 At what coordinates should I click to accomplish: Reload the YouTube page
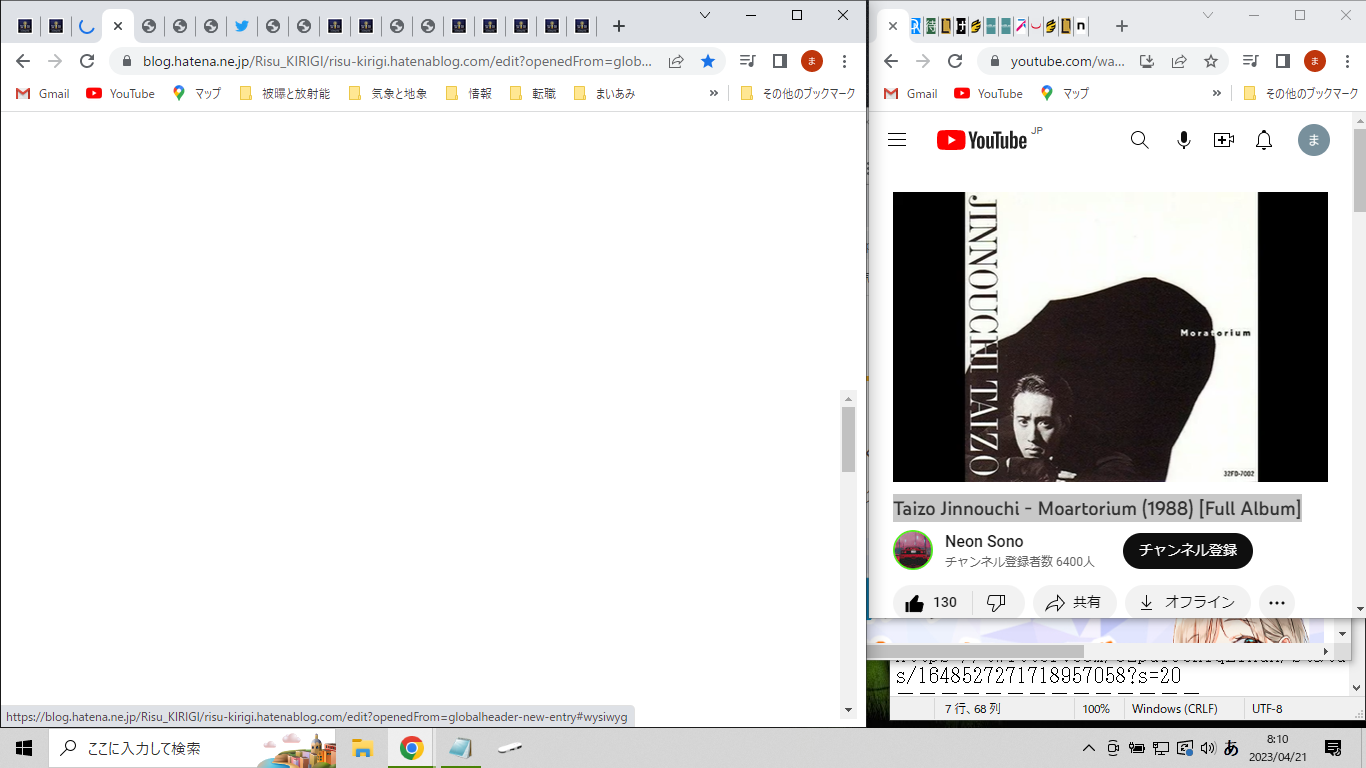click(x=955, y=61)
